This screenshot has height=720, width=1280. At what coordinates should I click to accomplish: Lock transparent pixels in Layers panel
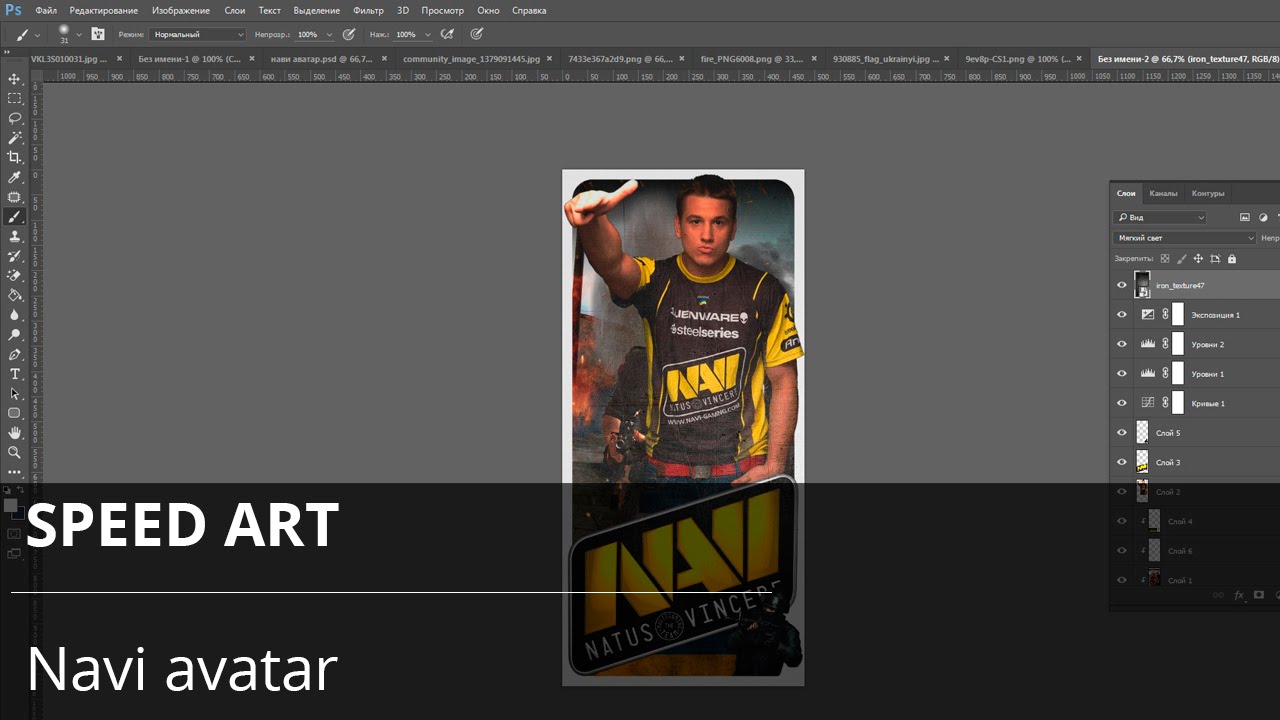[1165, 259]
